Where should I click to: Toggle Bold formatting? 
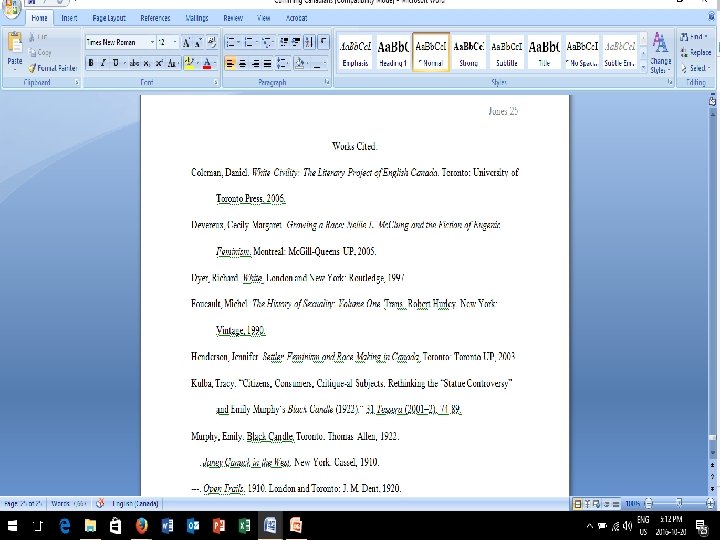91,63
